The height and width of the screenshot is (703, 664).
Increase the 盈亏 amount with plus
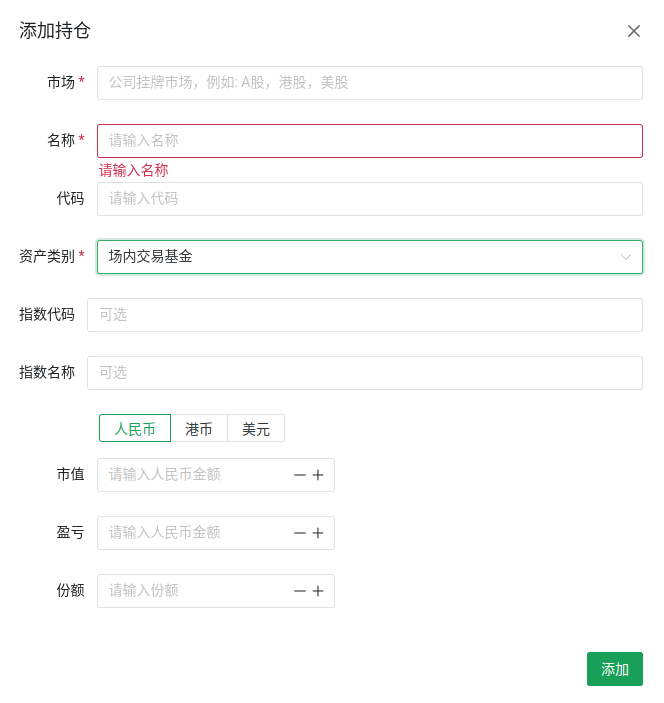point(318,533)
